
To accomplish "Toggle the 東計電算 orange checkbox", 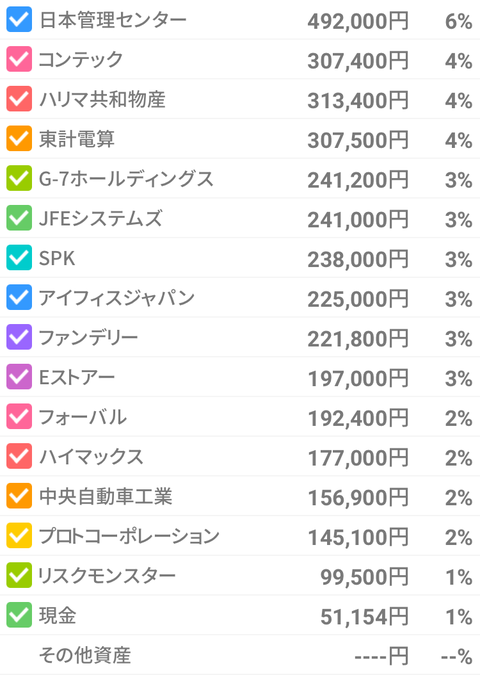I will tap(19, 139).
